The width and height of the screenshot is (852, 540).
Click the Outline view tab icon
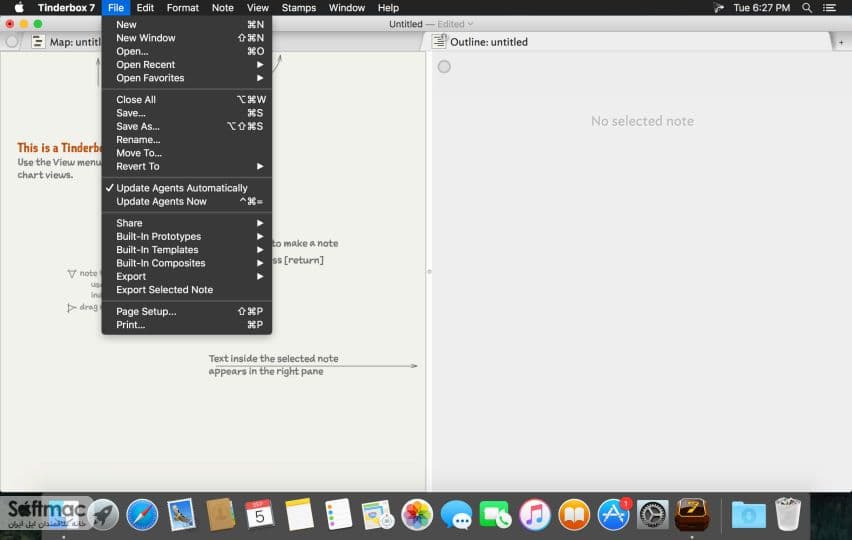tap(439, 41)
